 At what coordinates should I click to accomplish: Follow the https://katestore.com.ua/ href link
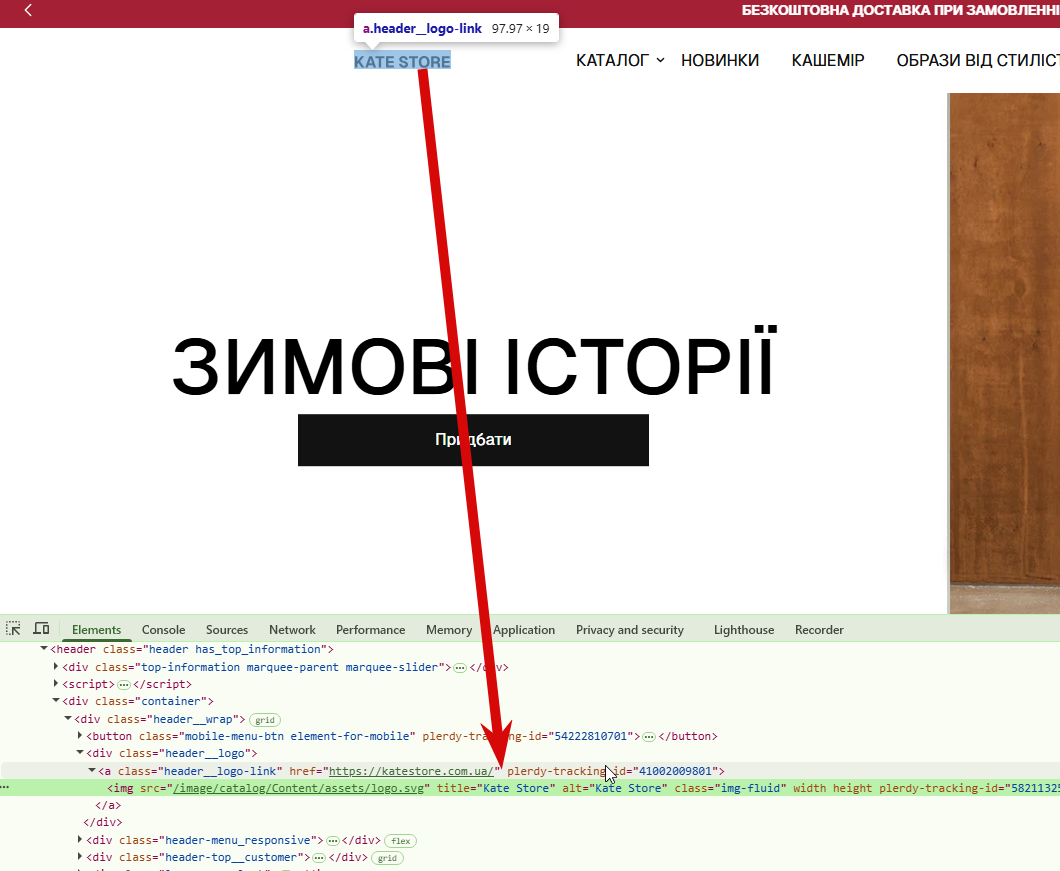[412, 771]
